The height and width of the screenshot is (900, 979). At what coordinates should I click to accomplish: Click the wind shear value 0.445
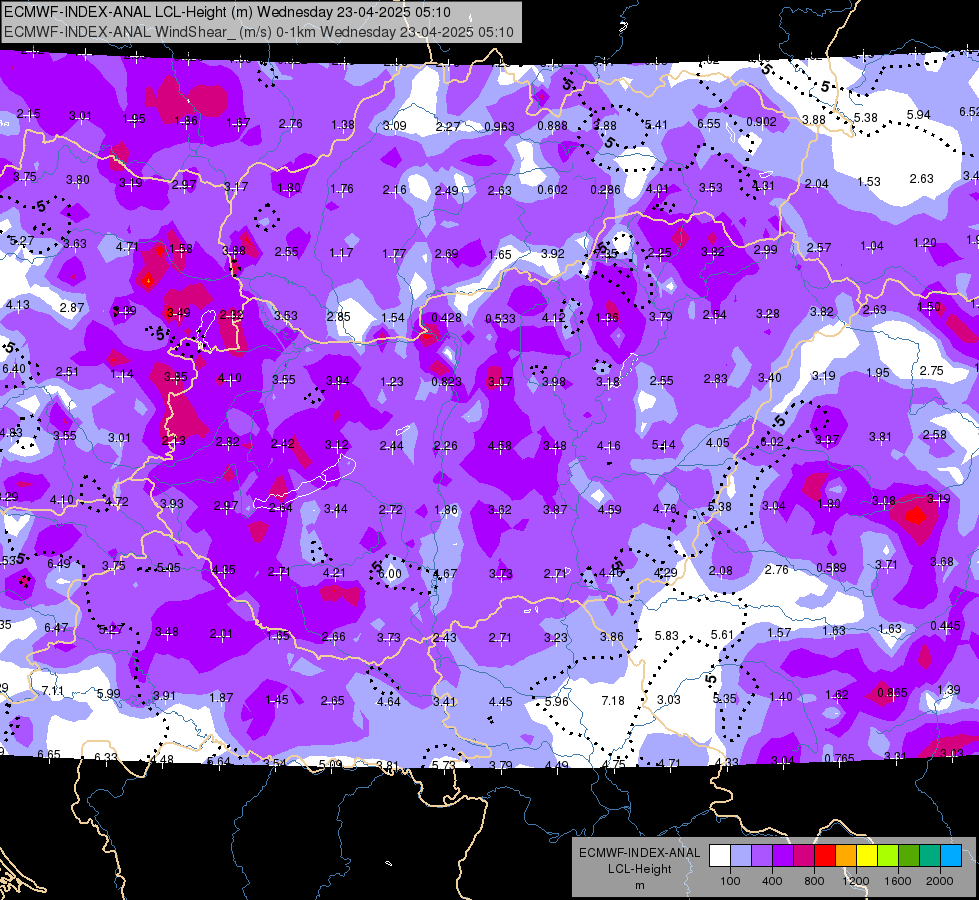tap(945, 626)
